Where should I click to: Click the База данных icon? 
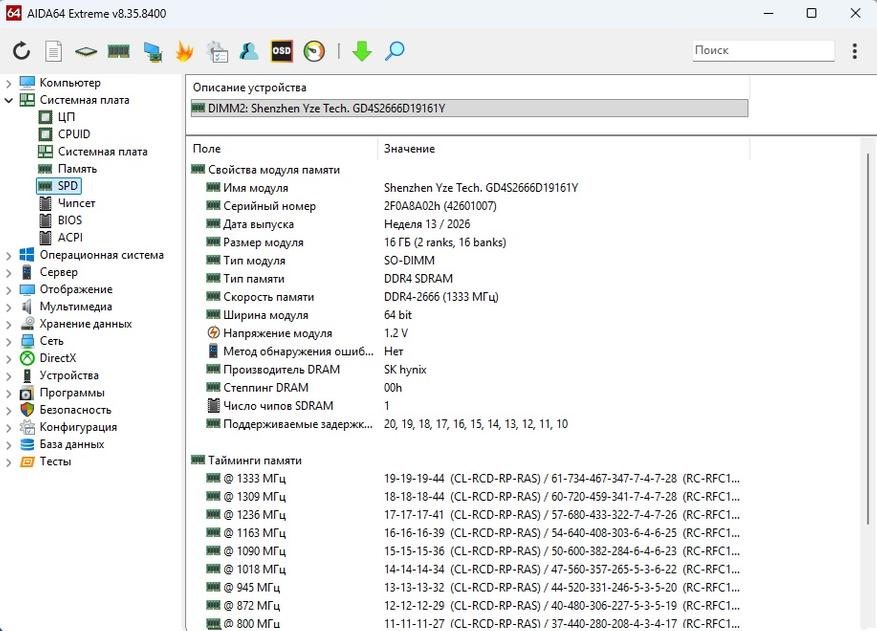point(27,445)
